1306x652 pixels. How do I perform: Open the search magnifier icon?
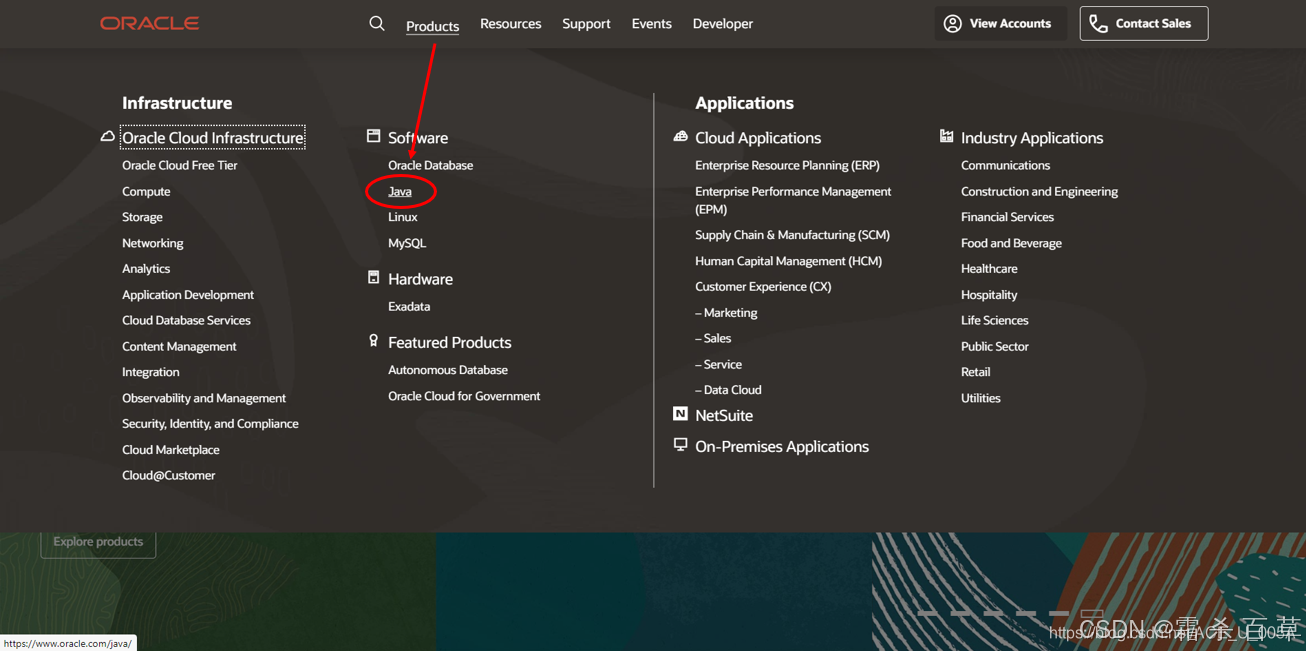point(377,23)
